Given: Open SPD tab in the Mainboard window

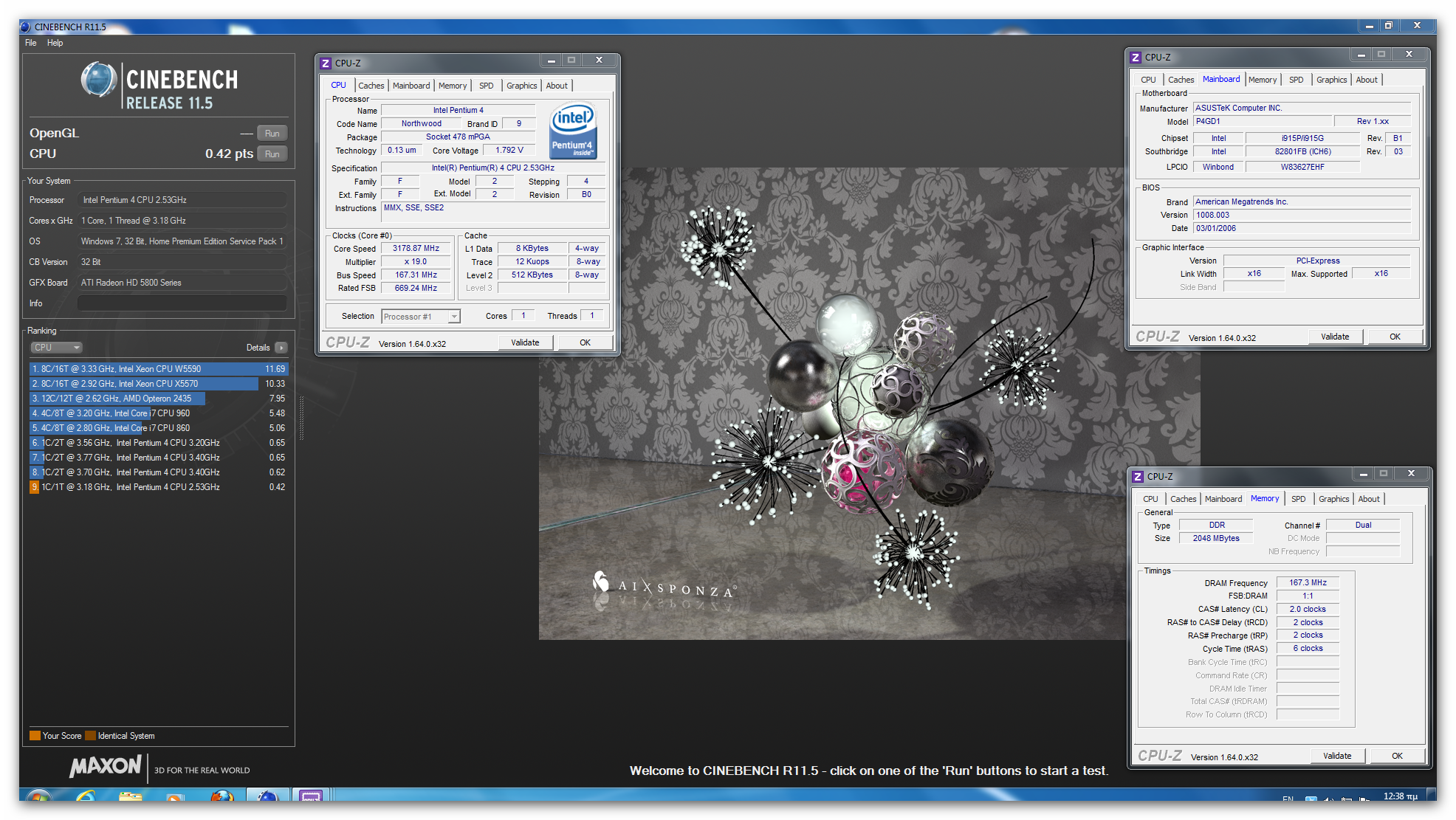Looking at the screenshot, I should [1297, 80].
